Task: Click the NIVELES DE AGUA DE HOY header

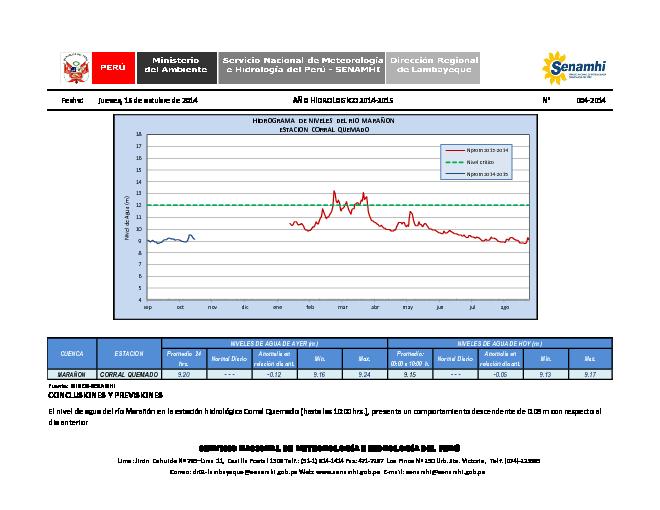Action: coord(497,342)
